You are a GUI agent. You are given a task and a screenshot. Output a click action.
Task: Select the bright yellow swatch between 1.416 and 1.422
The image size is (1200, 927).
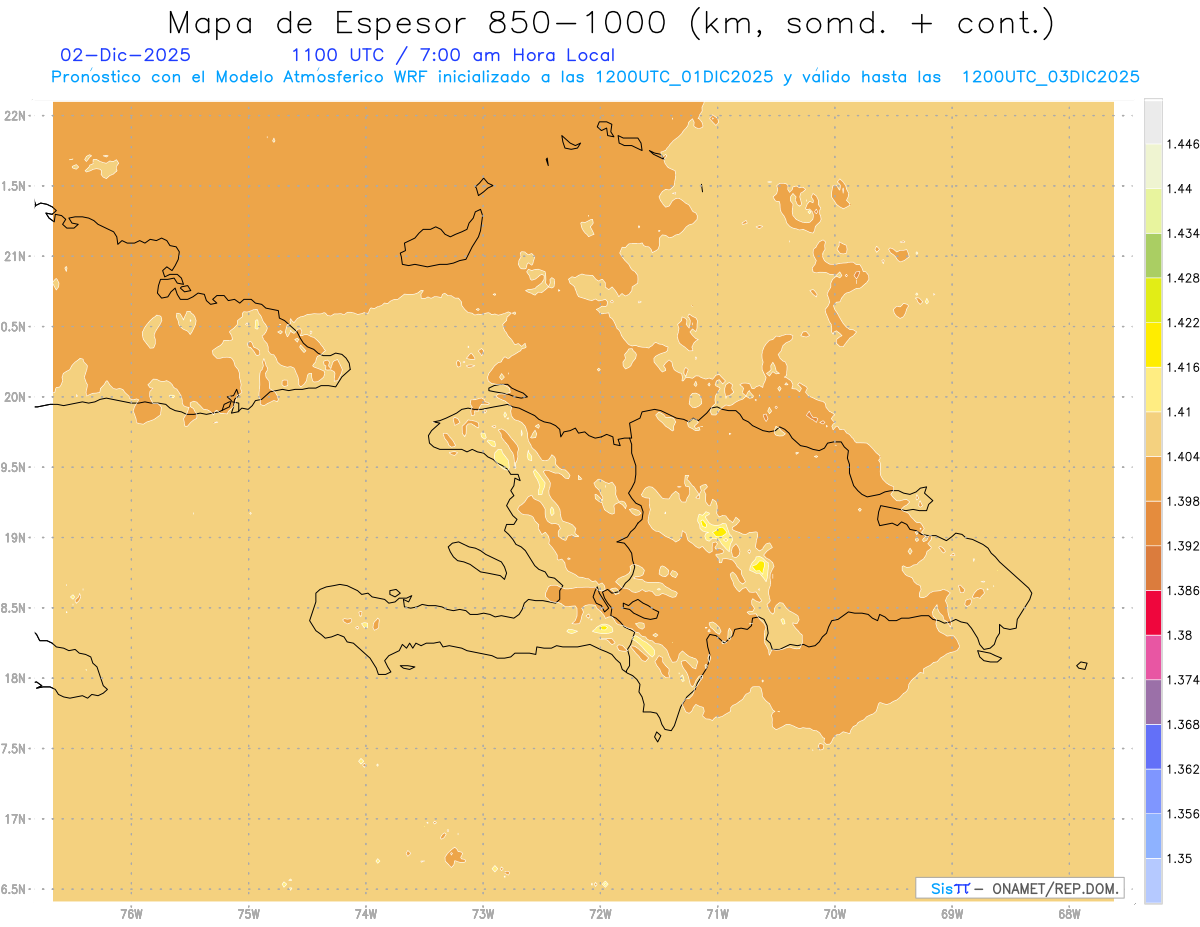[x=1153, y=344]
